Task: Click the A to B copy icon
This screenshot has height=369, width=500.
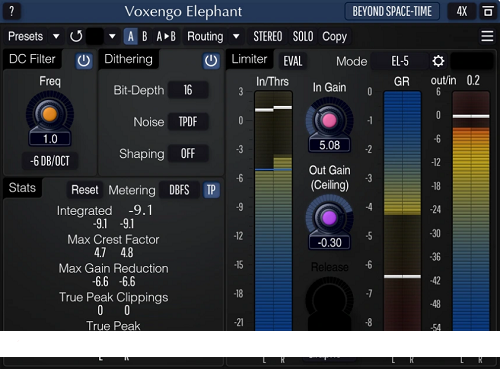Action: click(166, 36)
